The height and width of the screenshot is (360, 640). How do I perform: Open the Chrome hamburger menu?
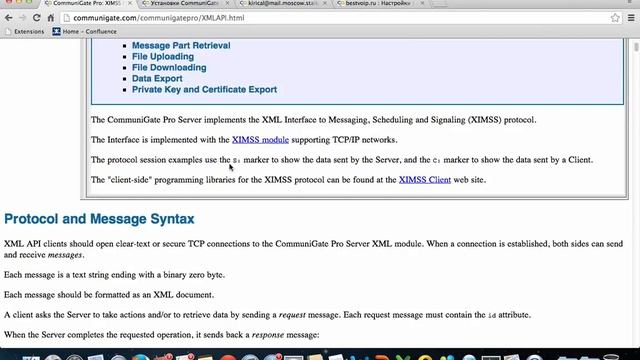point(631,18)
